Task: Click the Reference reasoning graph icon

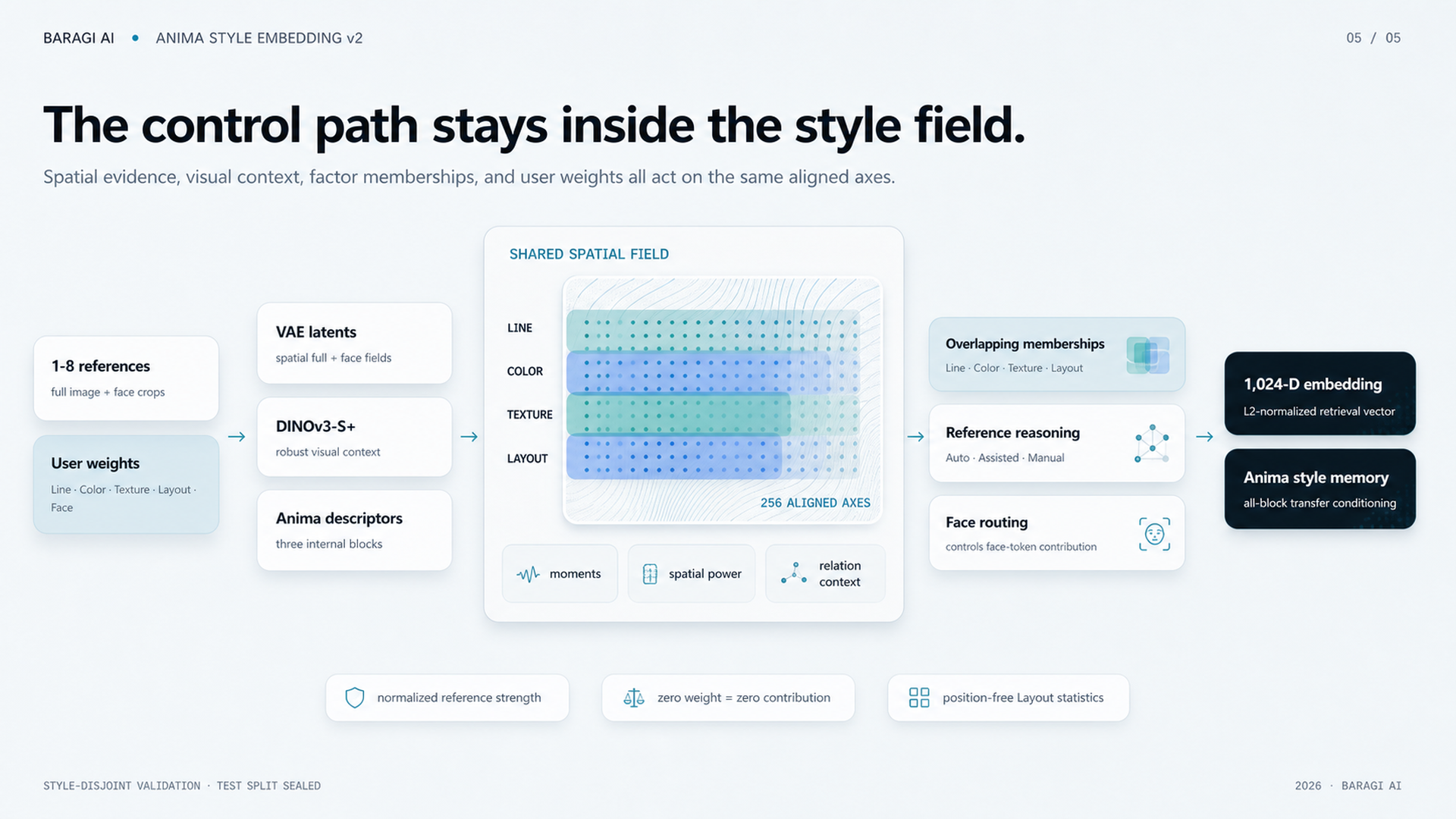Action: point(1152,444)
